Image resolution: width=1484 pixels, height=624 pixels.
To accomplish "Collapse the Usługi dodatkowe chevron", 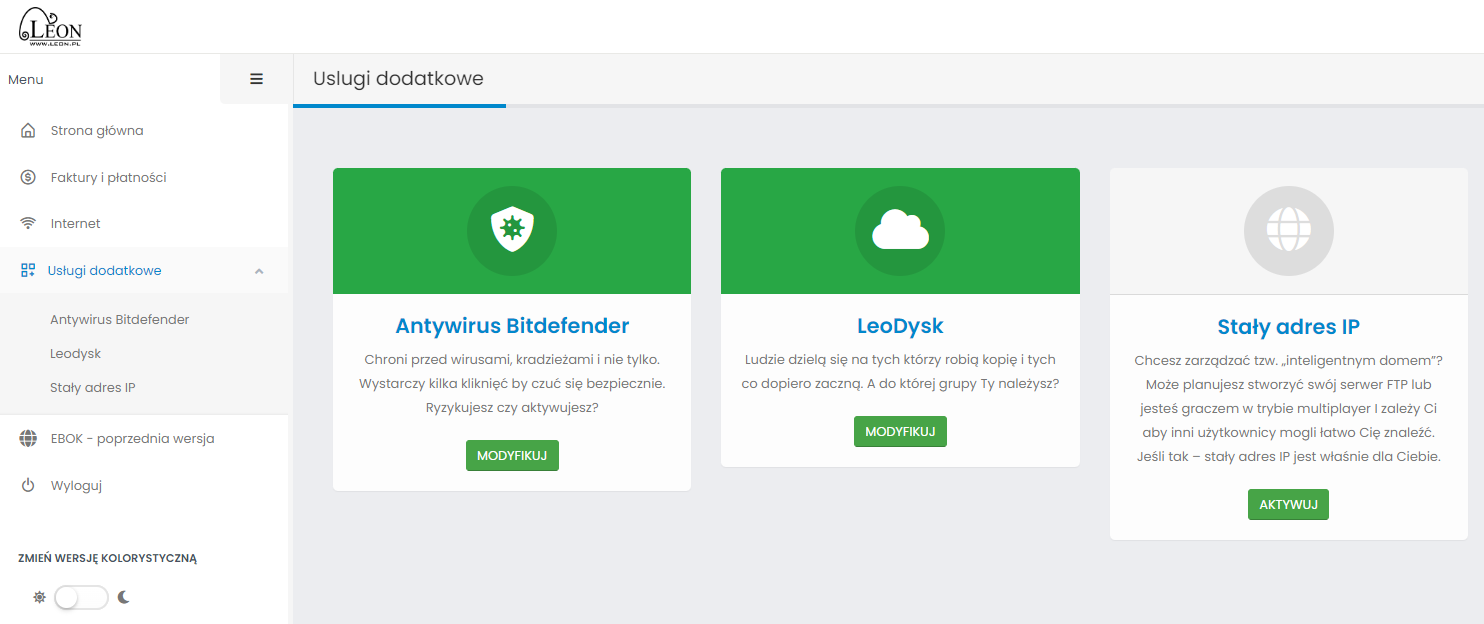I will (259, 271).
